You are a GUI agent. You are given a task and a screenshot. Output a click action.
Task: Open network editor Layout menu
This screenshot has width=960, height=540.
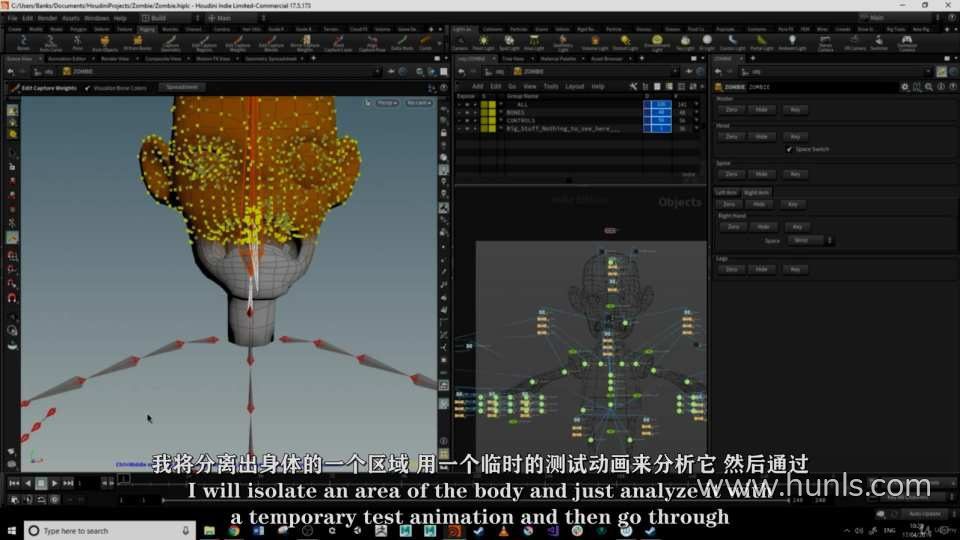coord(574,86)
